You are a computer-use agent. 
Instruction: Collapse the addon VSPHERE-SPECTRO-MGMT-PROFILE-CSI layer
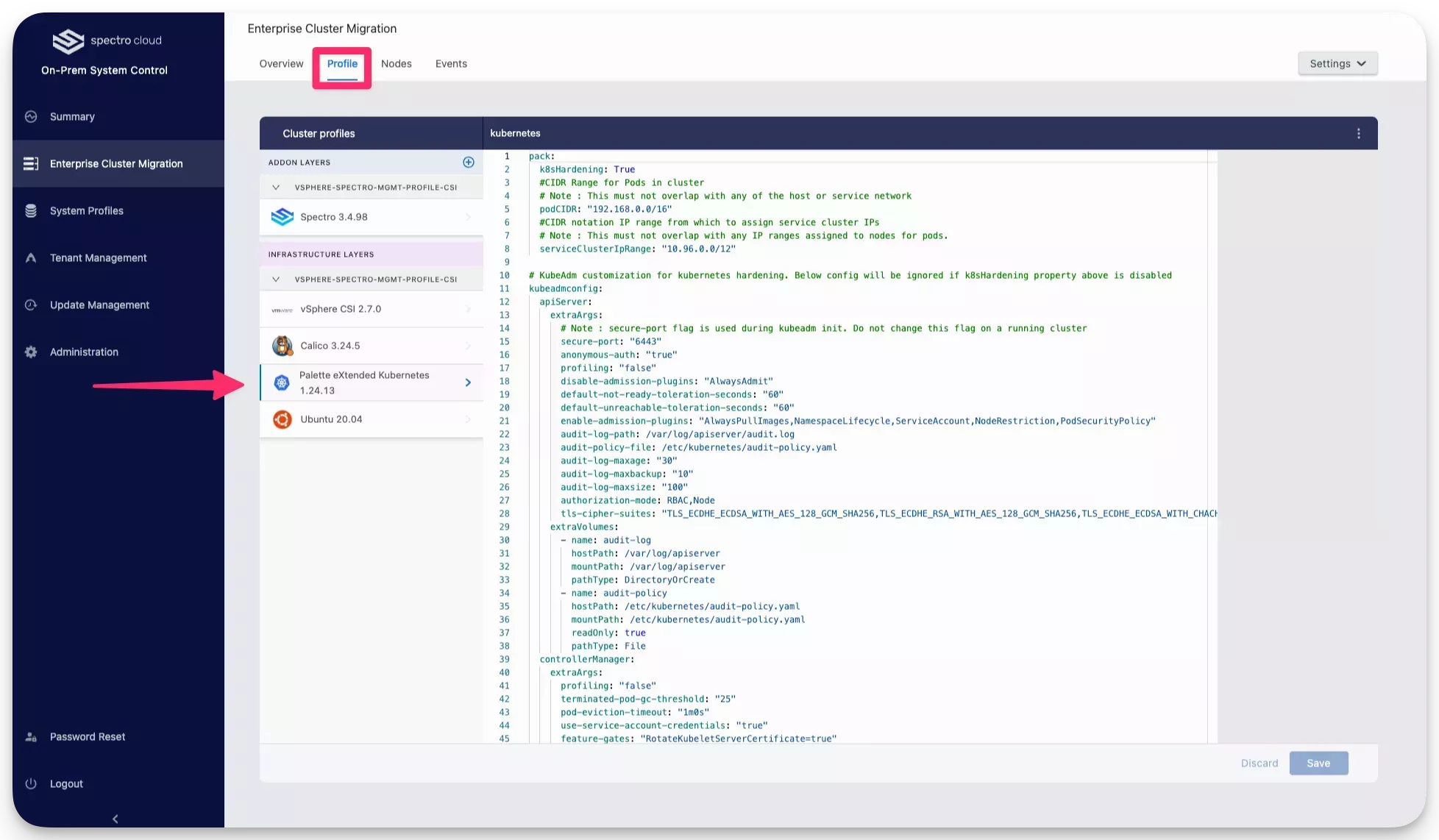point(276,187)
